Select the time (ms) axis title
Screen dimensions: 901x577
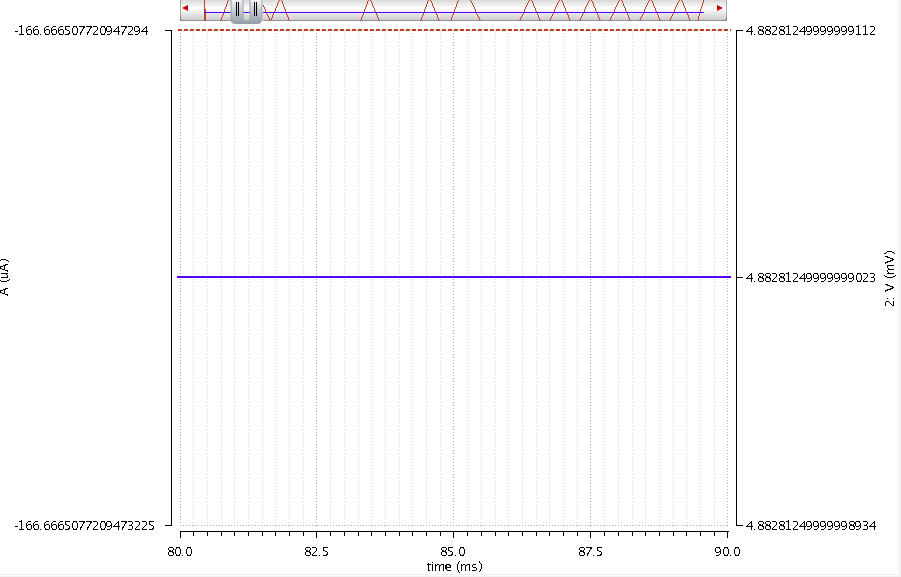453,567
